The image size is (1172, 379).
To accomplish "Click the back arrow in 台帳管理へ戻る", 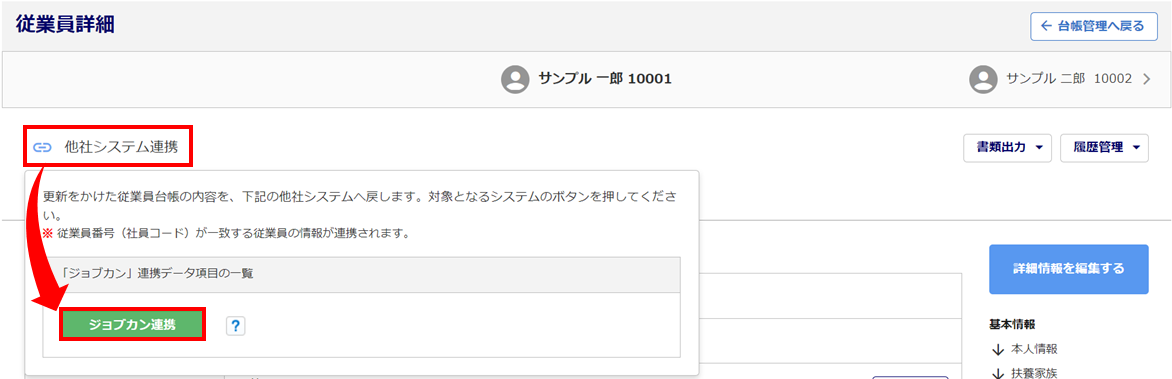I will point(1046,26).
